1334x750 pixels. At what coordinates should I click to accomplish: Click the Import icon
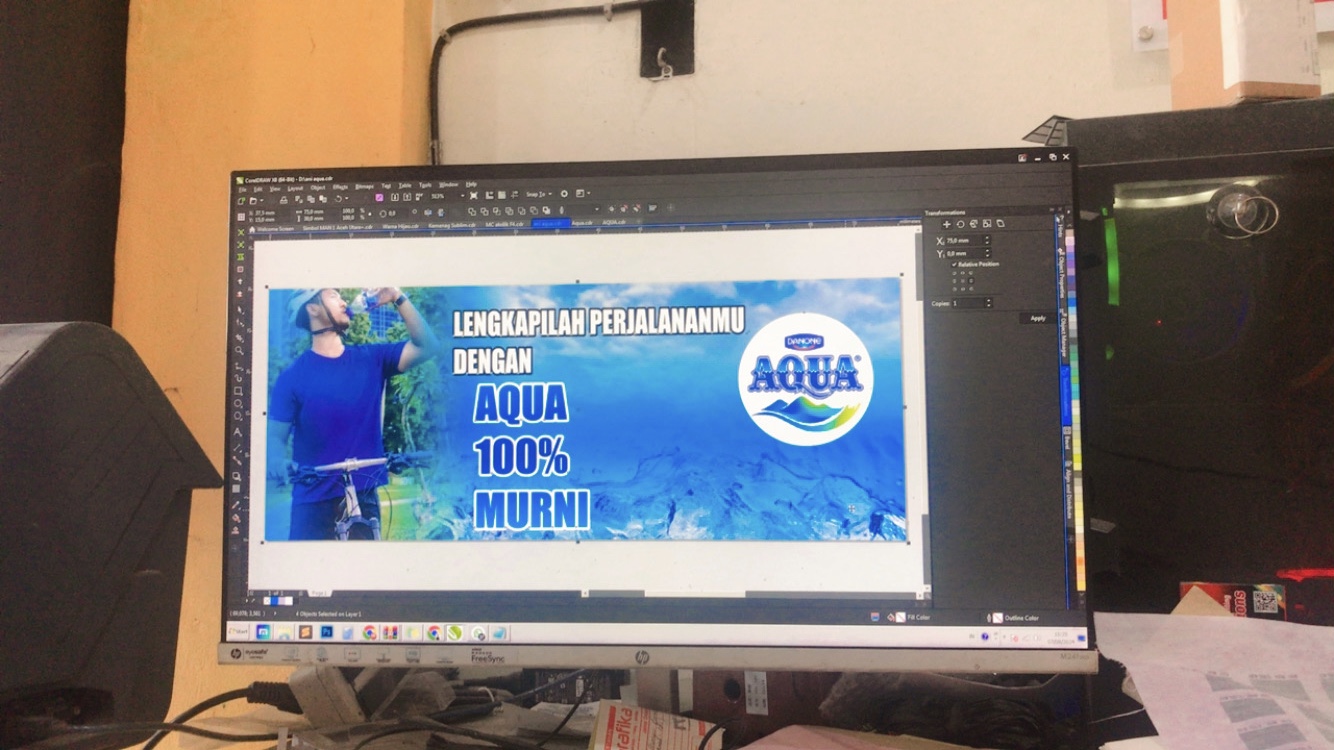point(394,198)
